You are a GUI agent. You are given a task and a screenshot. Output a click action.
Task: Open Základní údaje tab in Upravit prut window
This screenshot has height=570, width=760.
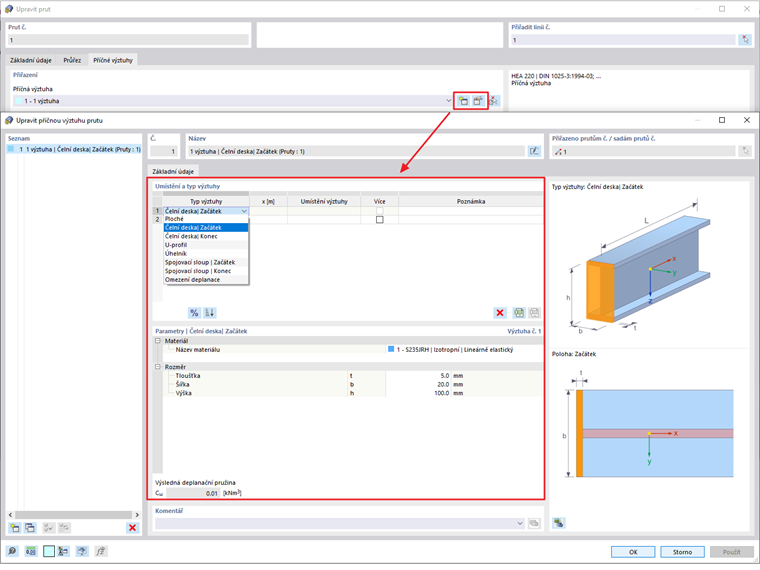coord(31,60)
